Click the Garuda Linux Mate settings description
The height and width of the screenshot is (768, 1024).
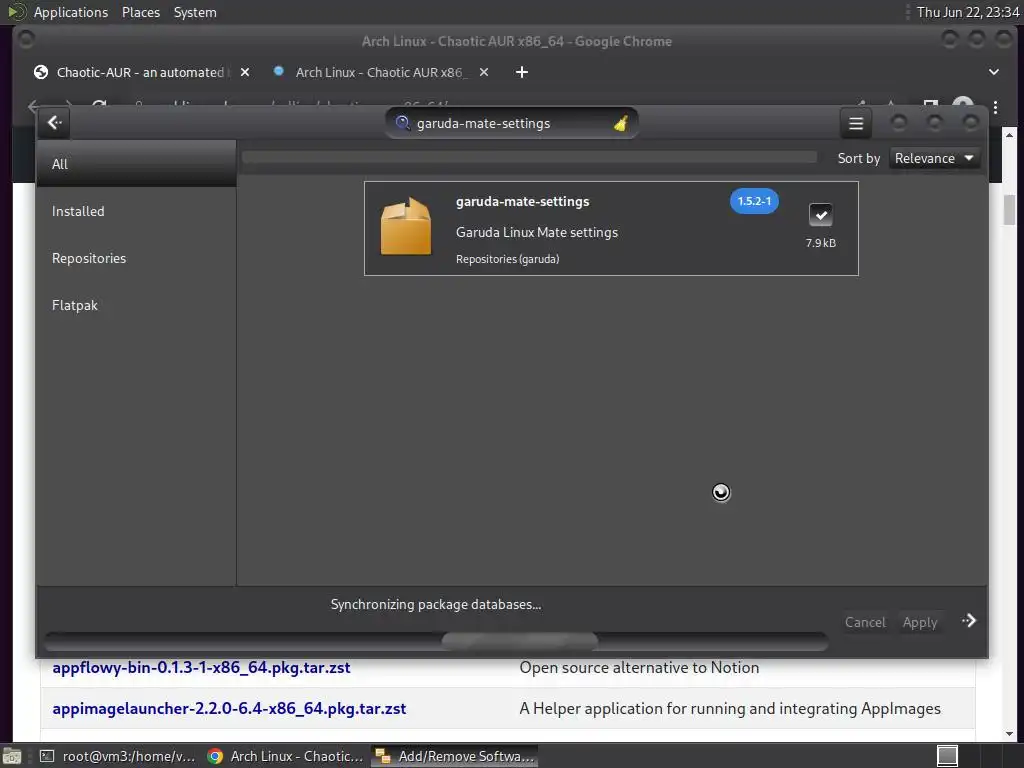pyautogui.click(x=537, y=232)
